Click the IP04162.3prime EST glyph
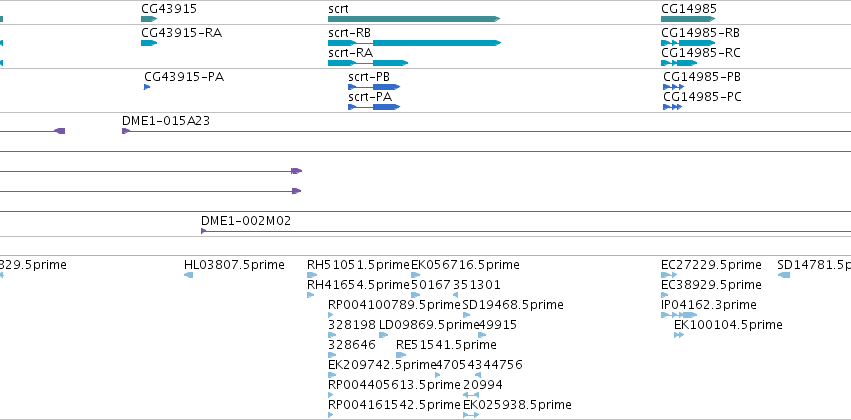Image resolution: width=851 pixels, height=420 pixels. coord(679,315)
